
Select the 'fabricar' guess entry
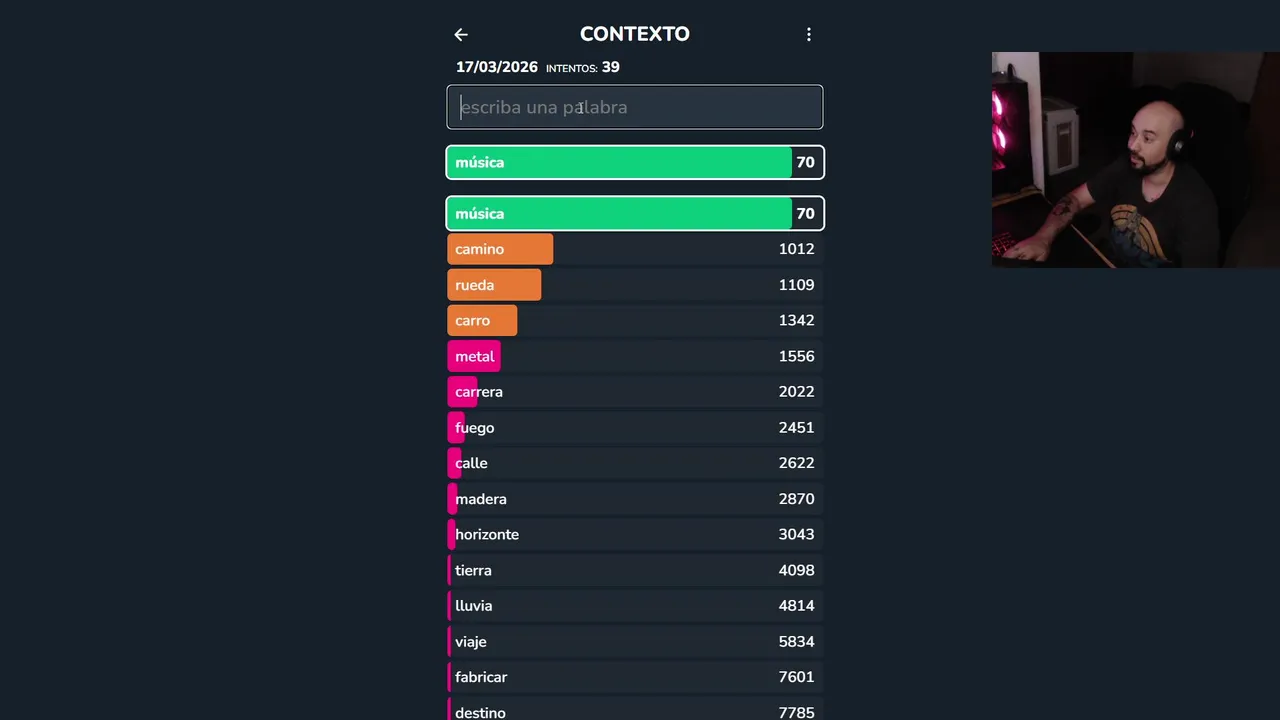[635, 677]
